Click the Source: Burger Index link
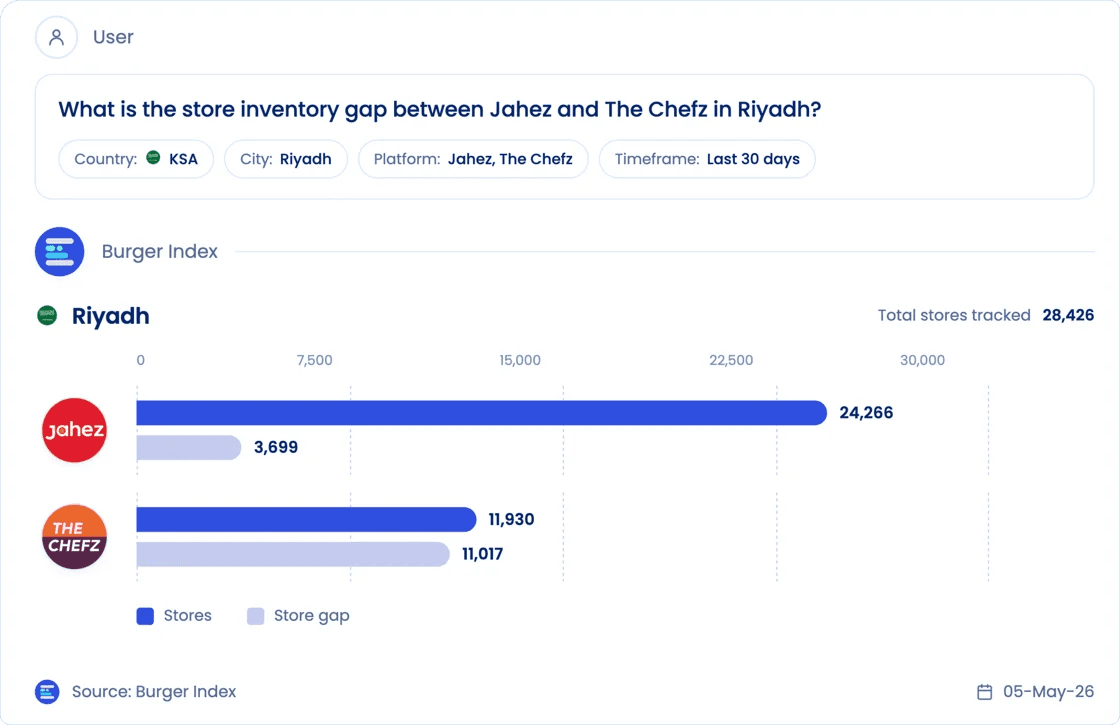 point(154,691)
